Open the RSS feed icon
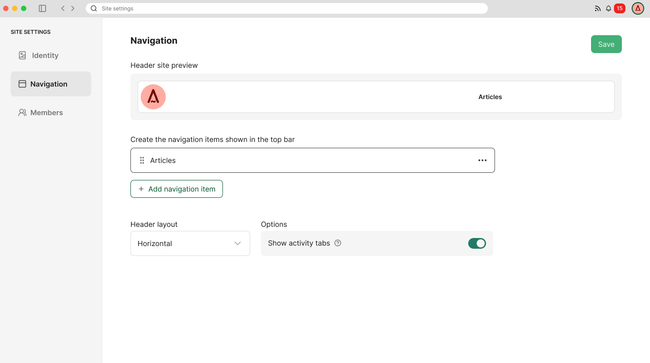The image size is (650, 363). tap(598, 8)
